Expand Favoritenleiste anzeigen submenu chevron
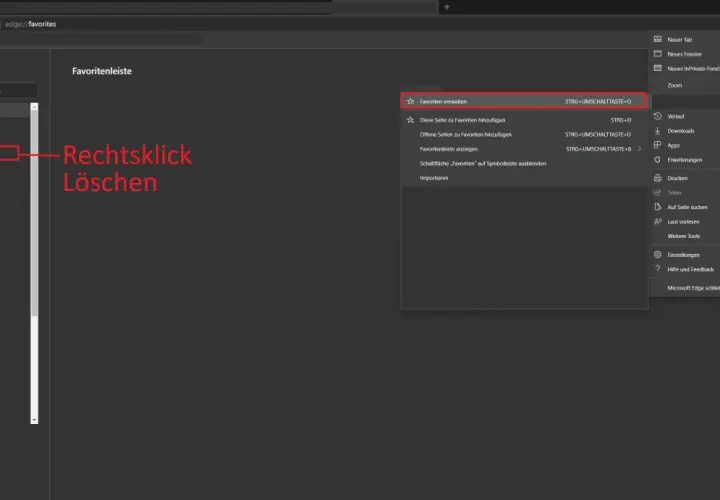The height and width of the screenshot is (500, 720). tap(639, 149)
